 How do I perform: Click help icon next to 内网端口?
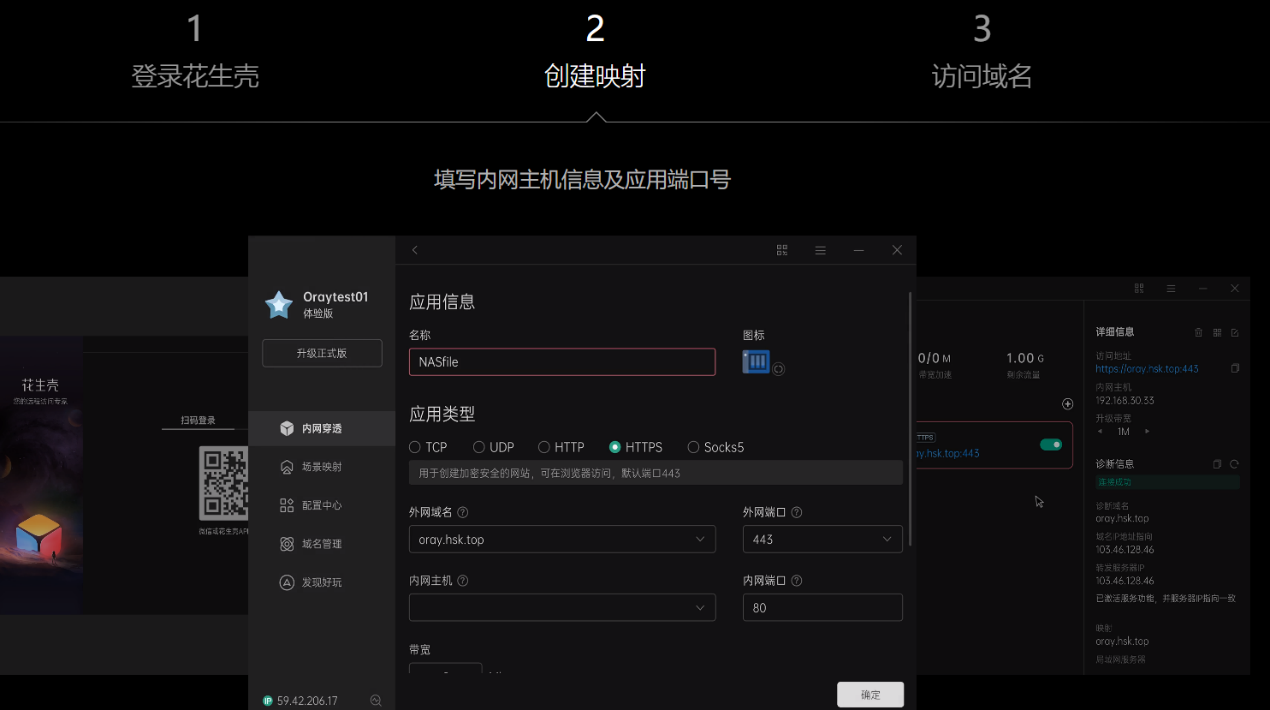coord(797,580)
